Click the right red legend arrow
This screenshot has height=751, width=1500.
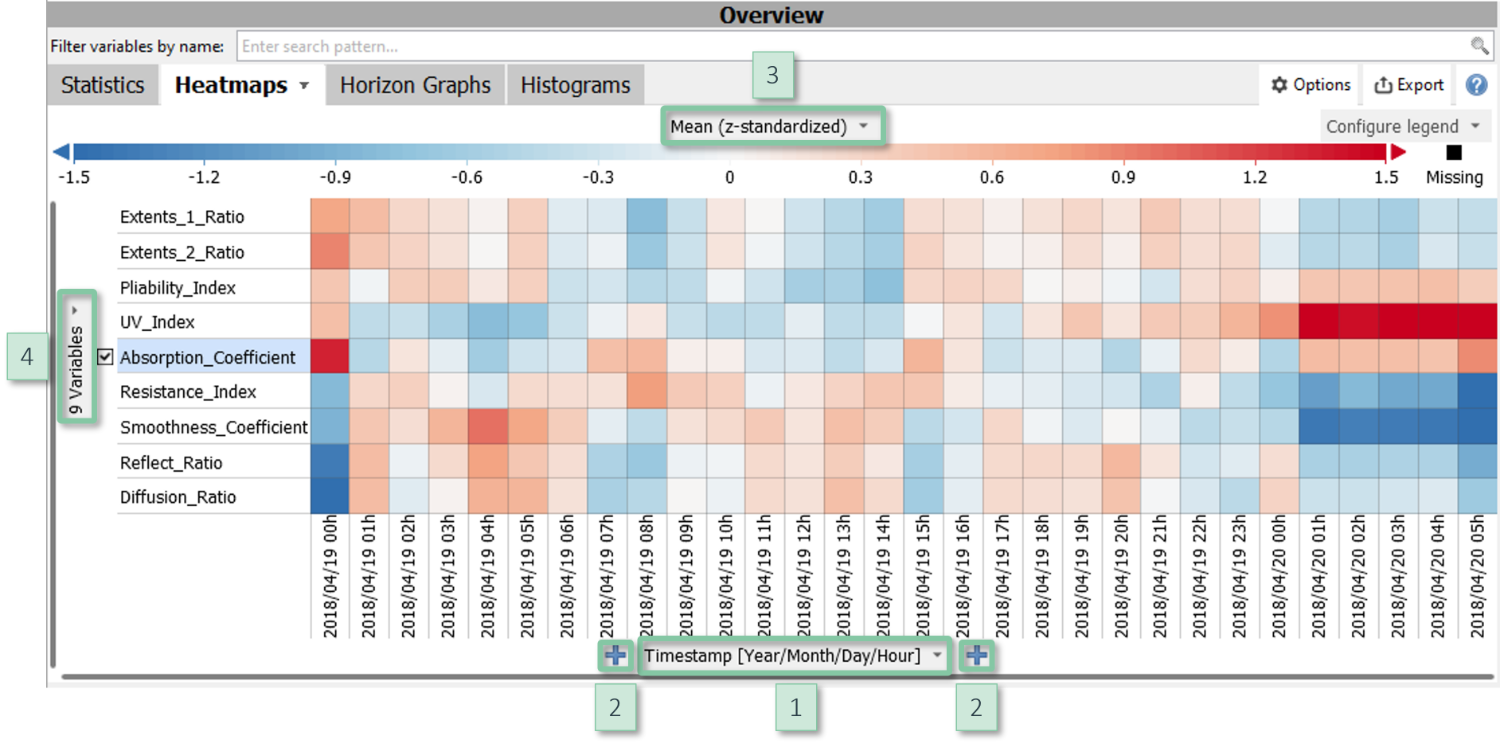pyautogui.click(x=1398, y=152)
